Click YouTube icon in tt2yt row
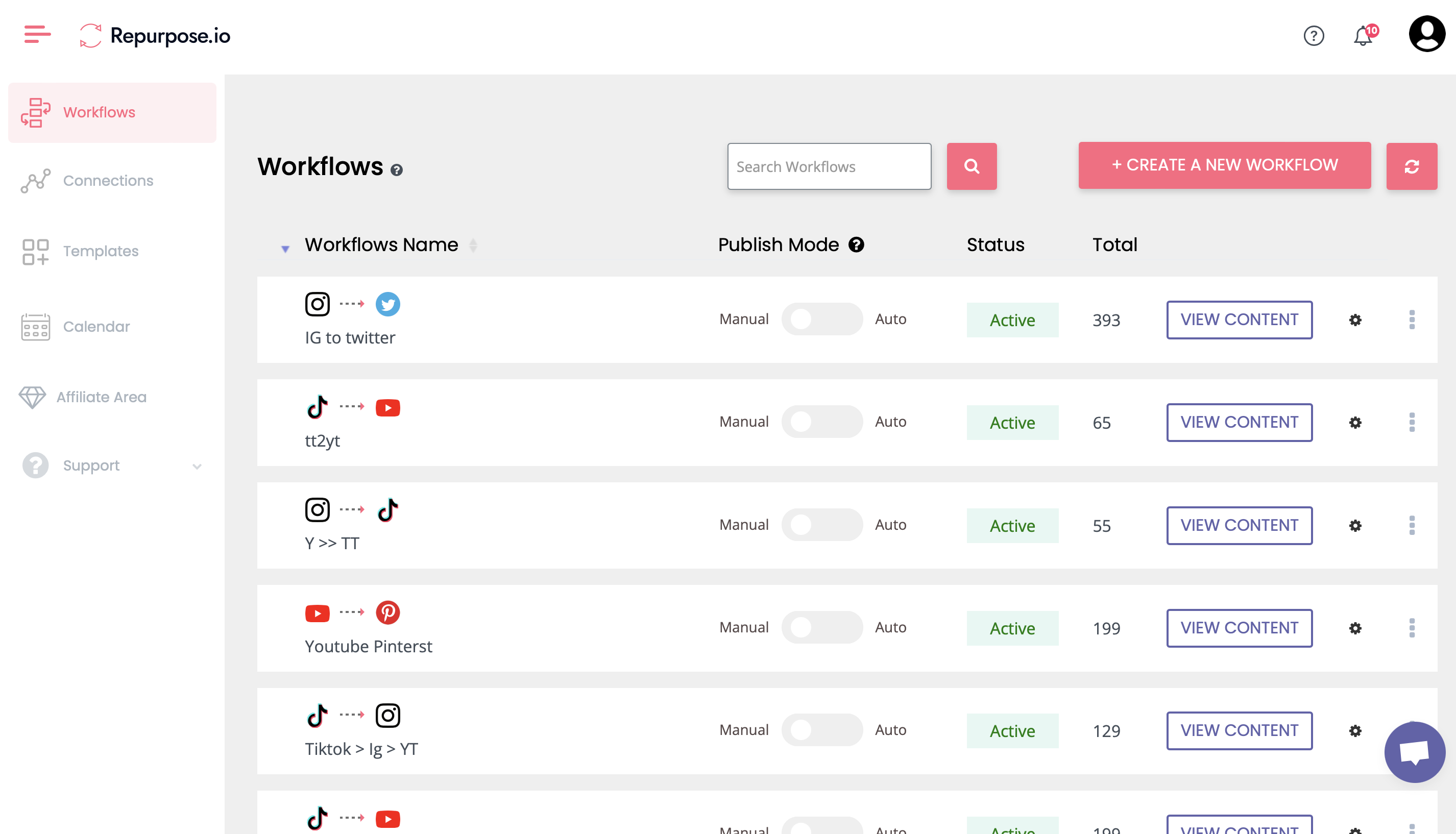Viewport: 1456px width, 834px height. click(388, 407)
